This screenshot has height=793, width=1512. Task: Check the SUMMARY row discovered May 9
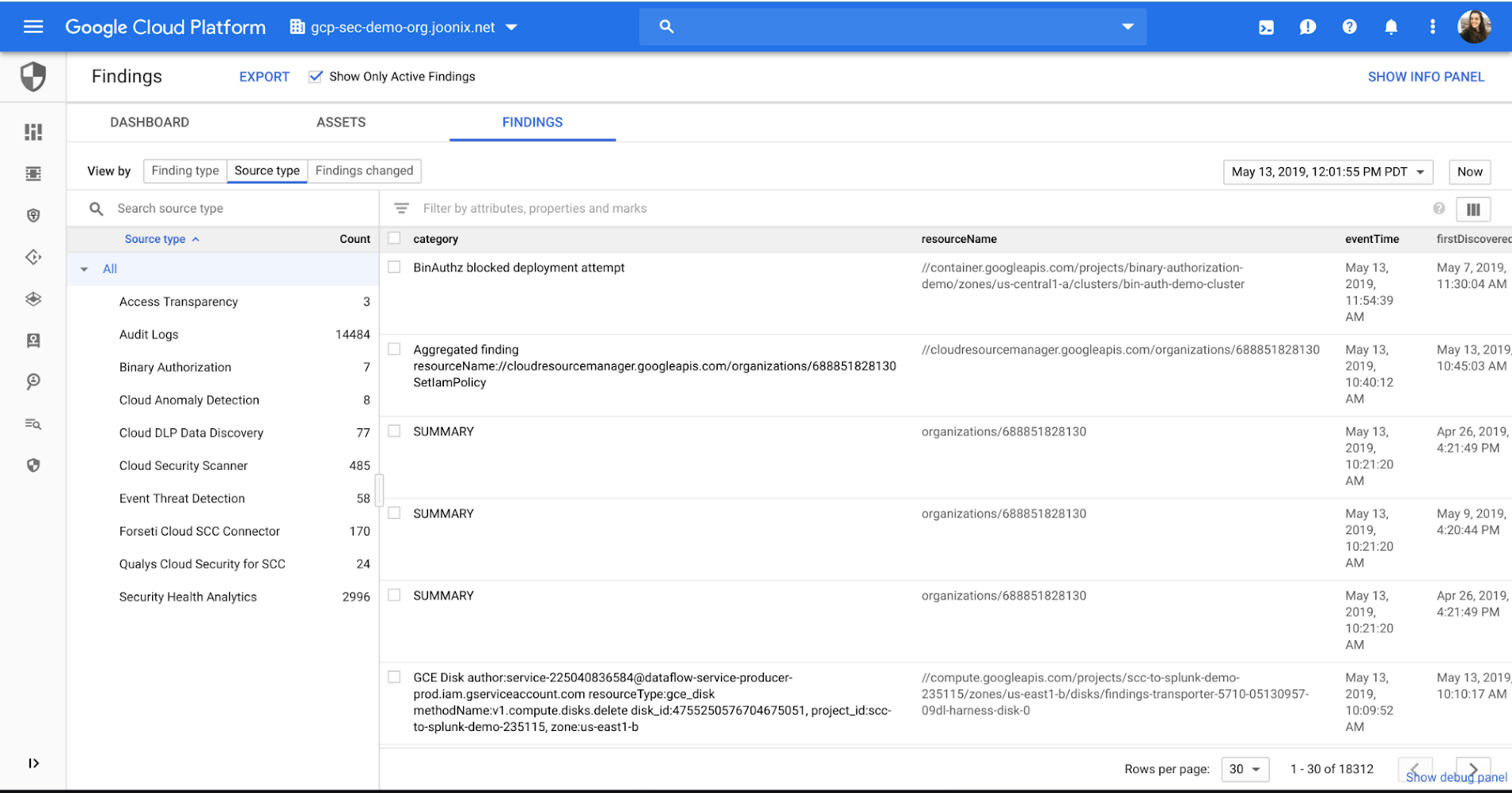(394, 513)
